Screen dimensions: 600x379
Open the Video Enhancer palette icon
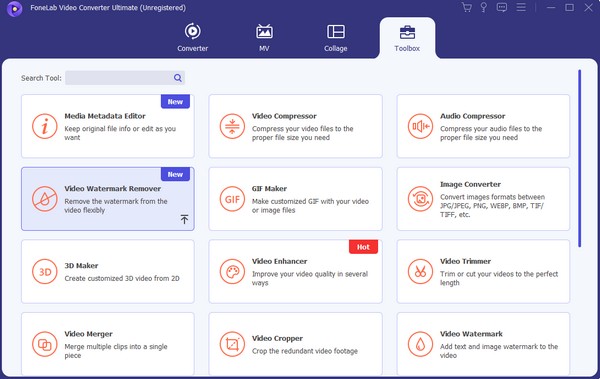tap(232, 272)
